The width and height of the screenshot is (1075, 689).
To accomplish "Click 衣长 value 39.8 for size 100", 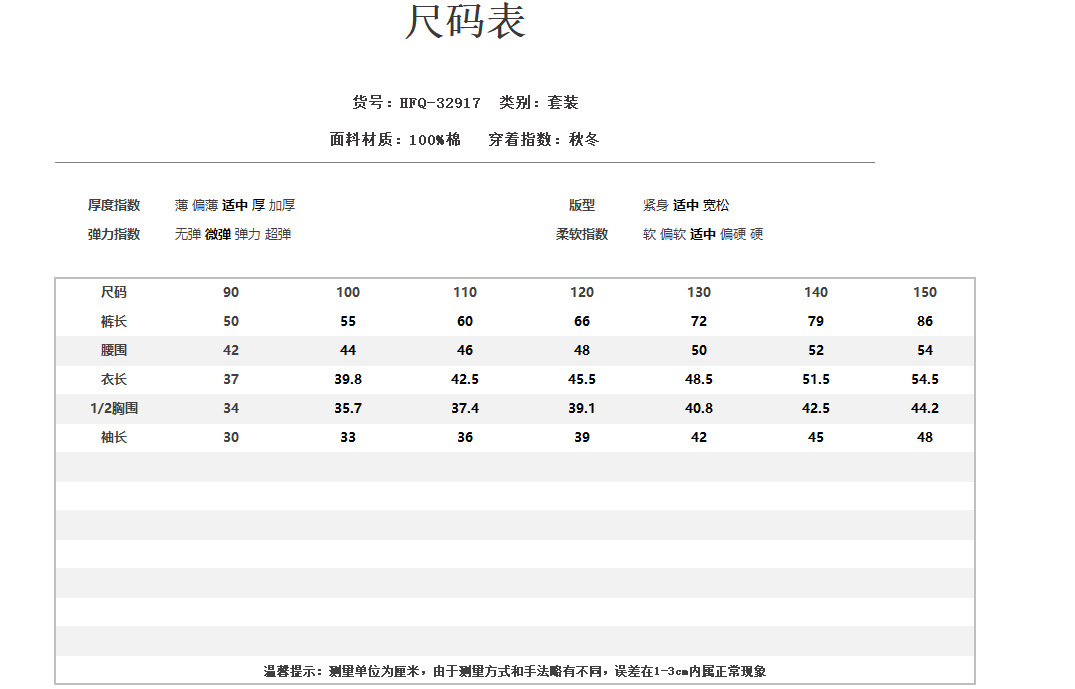I will pos(348,379).
